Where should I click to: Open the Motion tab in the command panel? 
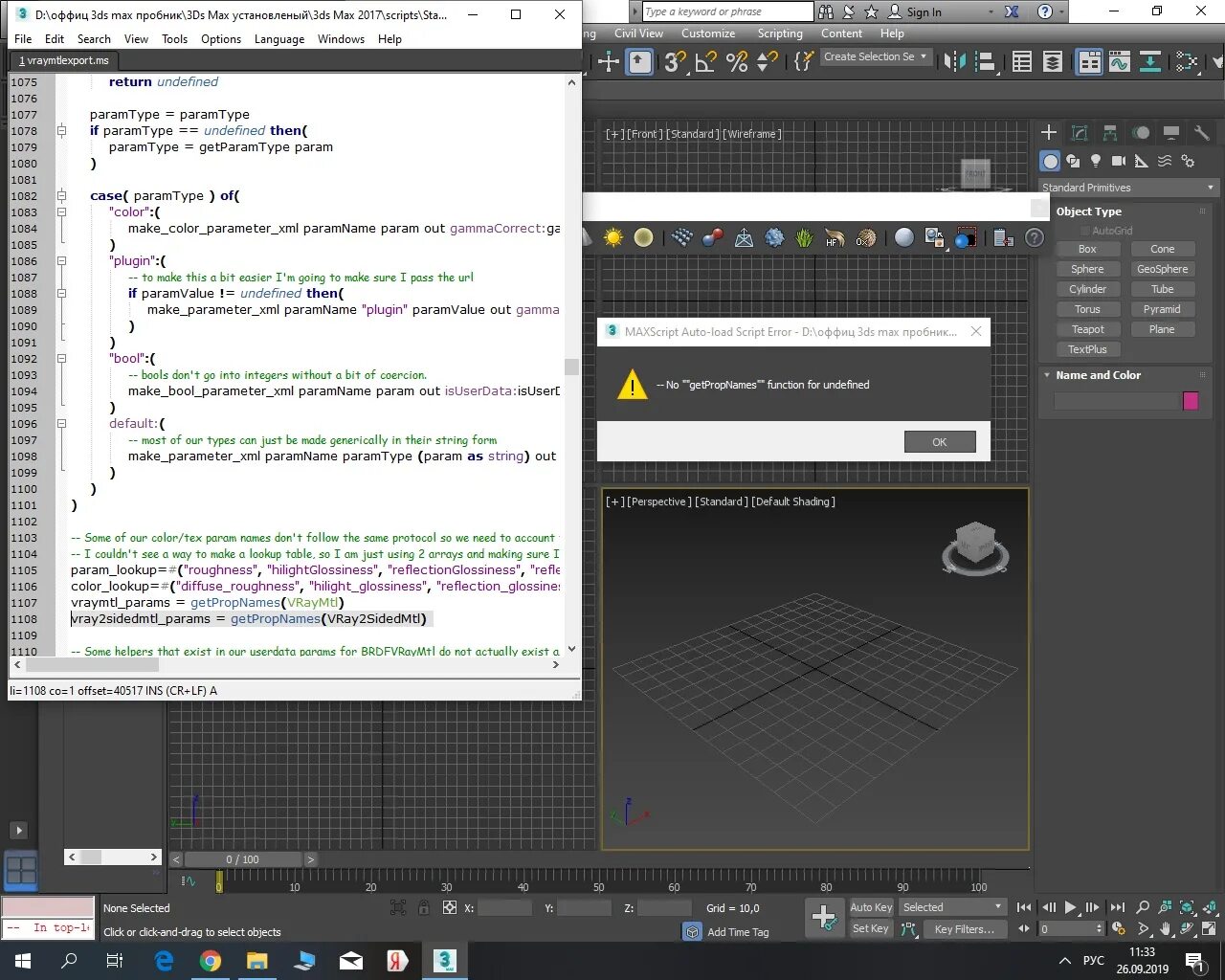[x=1141, y=133]
